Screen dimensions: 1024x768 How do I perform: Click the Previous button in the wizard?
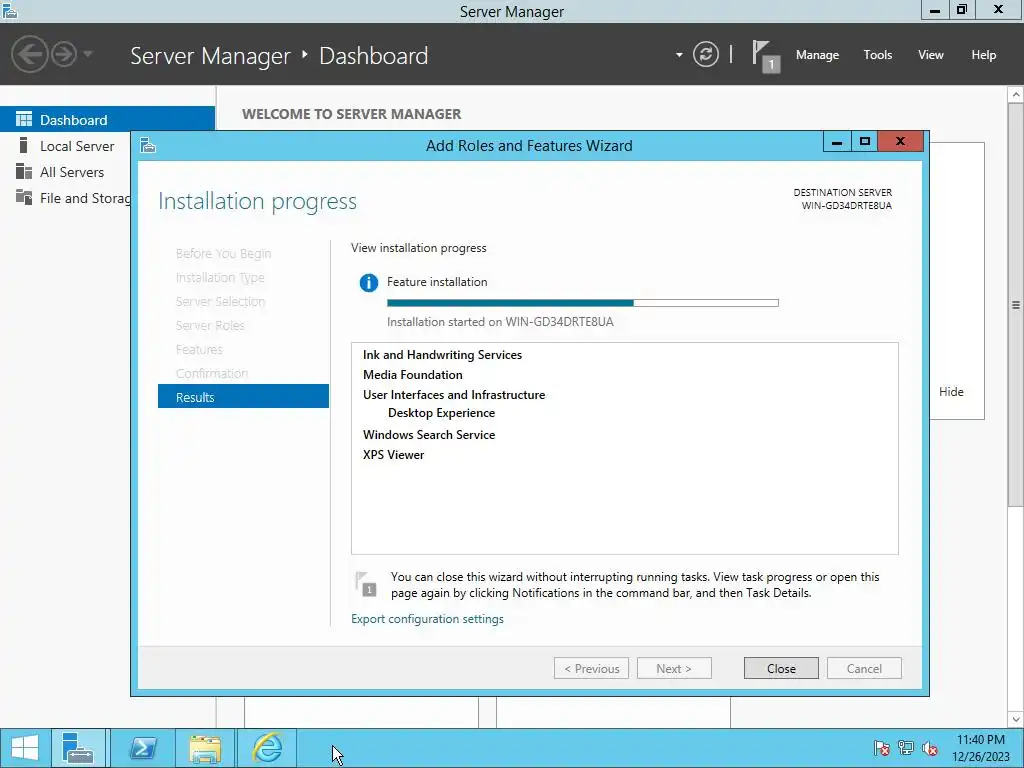tap(591, 668)
